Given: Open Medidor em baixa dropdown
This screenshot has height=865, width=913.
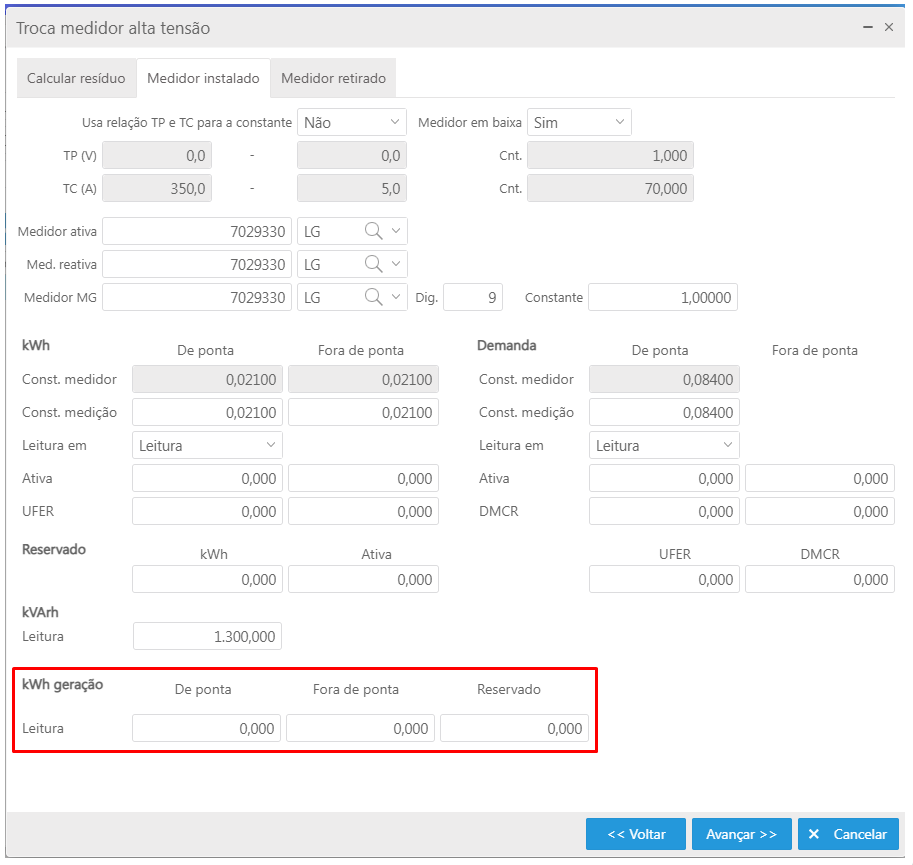Looking at the screenshot, I should point(579,122).
